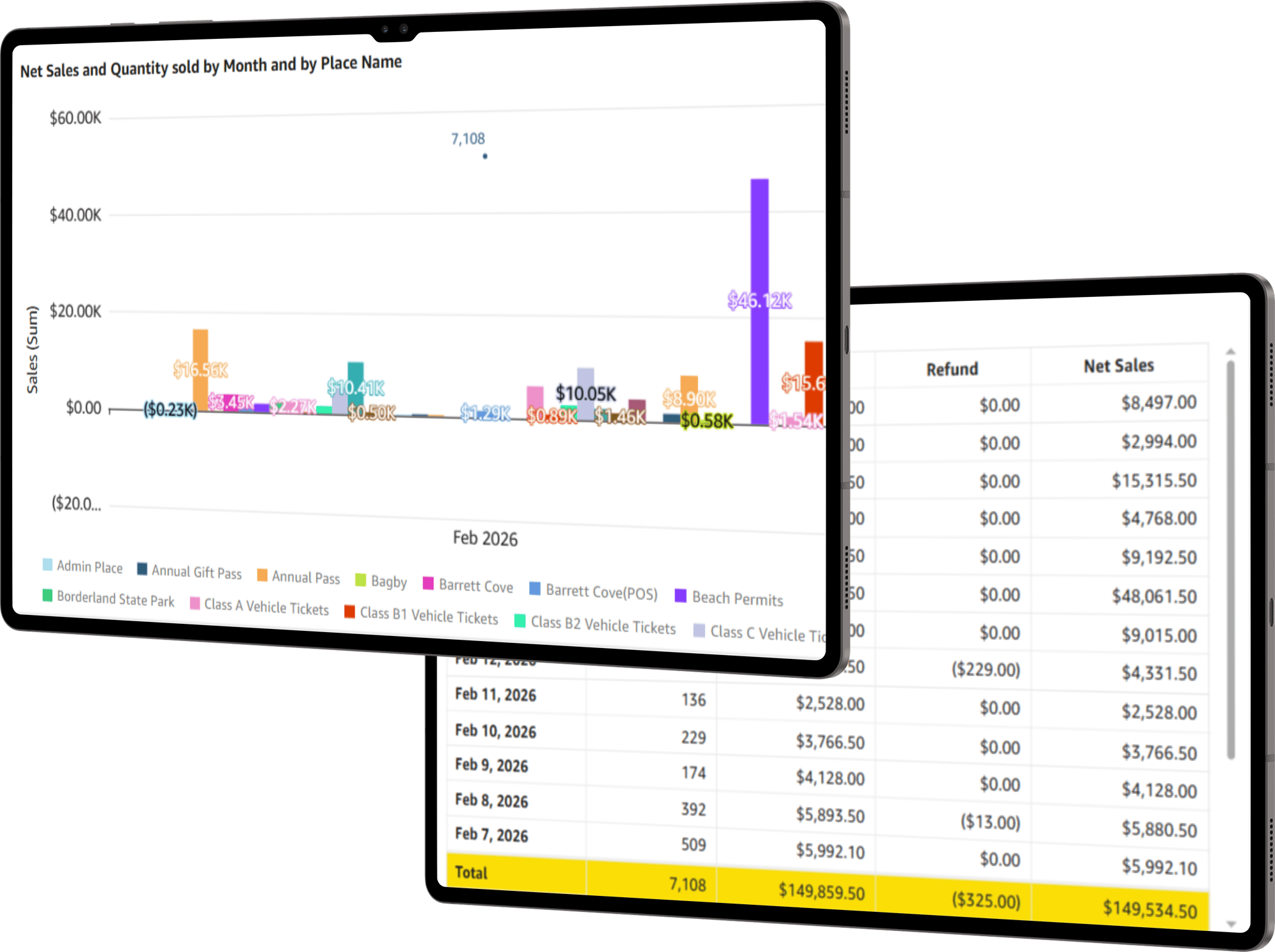The height and width of the screenshot is (952, 1275).
Task: Select the Barrett Cove(POS) legend marker
Action: coord(535,588)
